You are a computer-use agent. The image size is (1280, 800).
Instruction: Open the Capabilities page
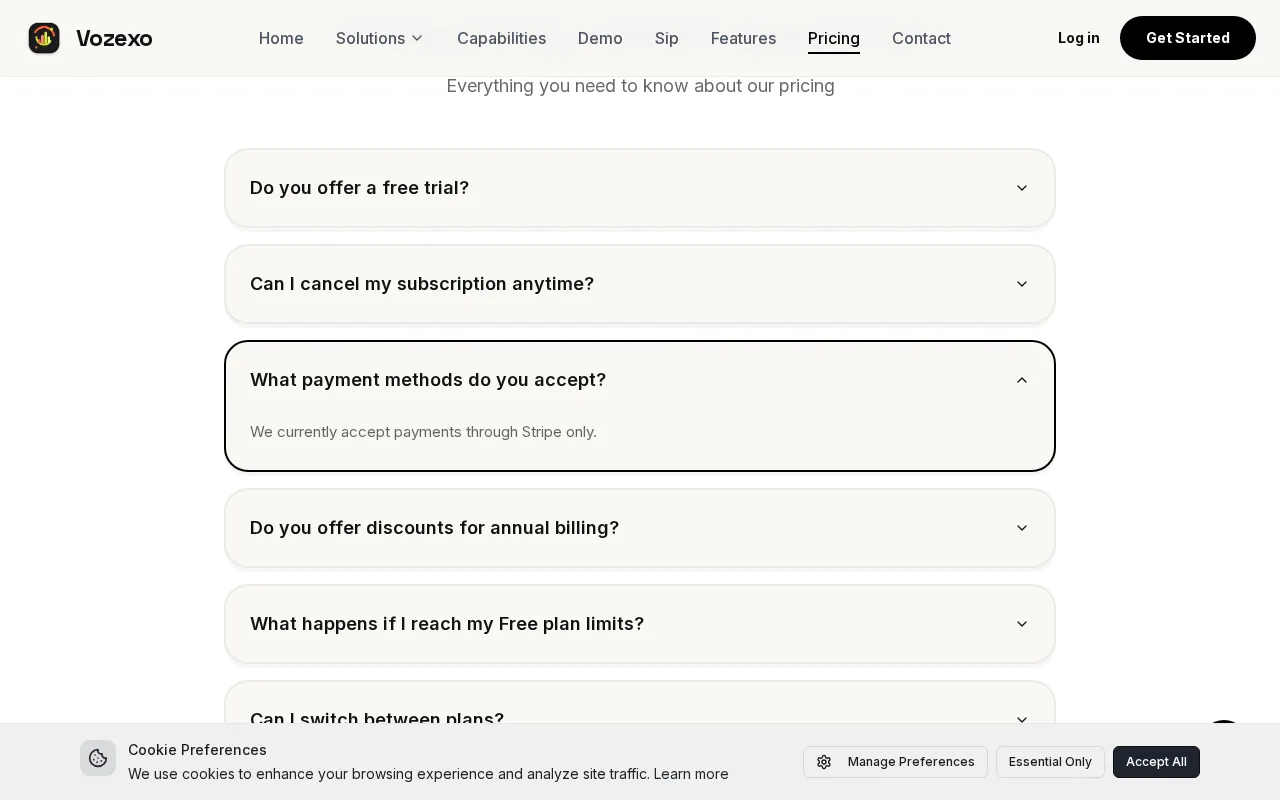pos(501,38)
